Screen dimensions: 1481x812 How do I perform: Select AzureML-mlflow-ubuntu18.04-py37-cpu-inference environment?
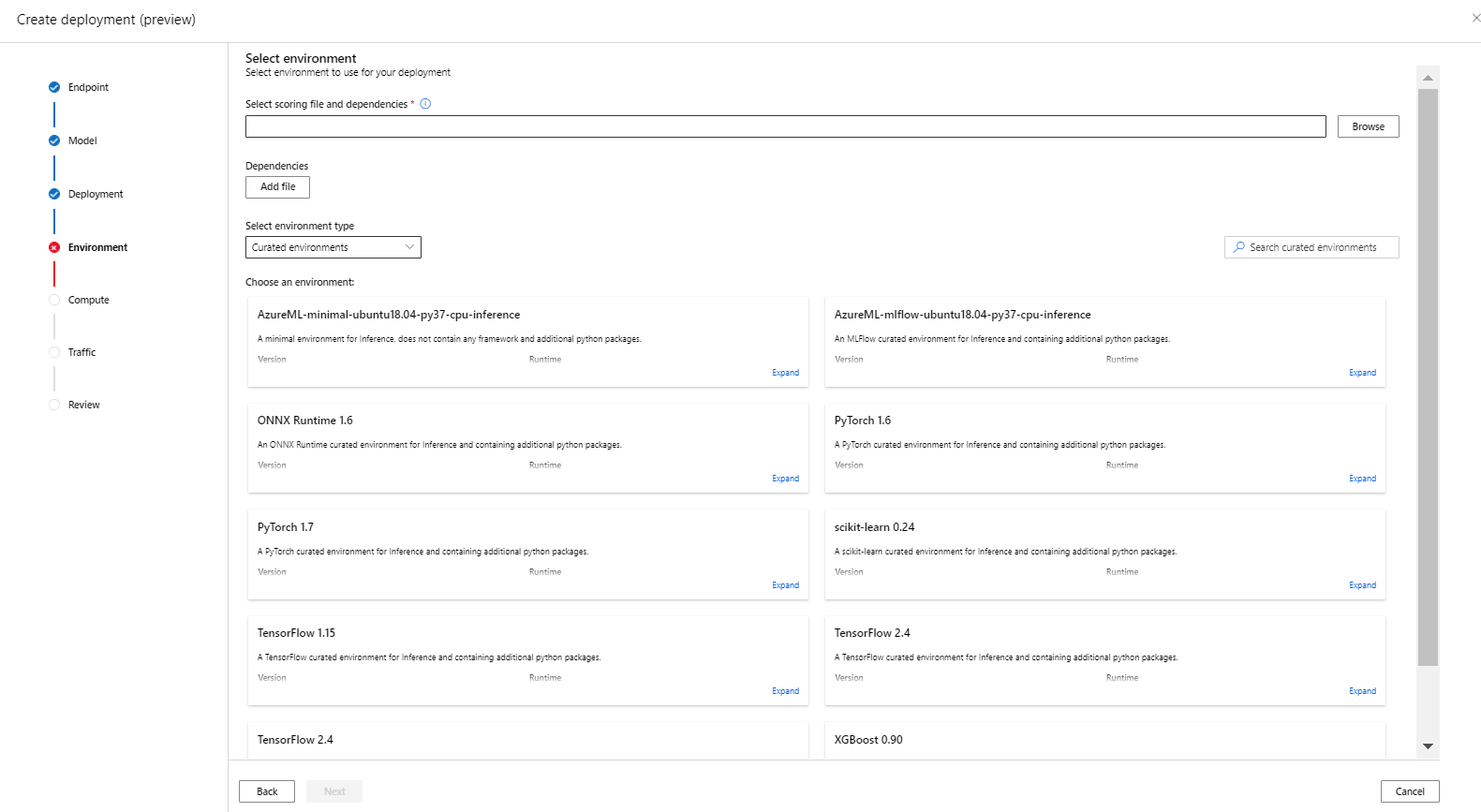(1104, 342)
